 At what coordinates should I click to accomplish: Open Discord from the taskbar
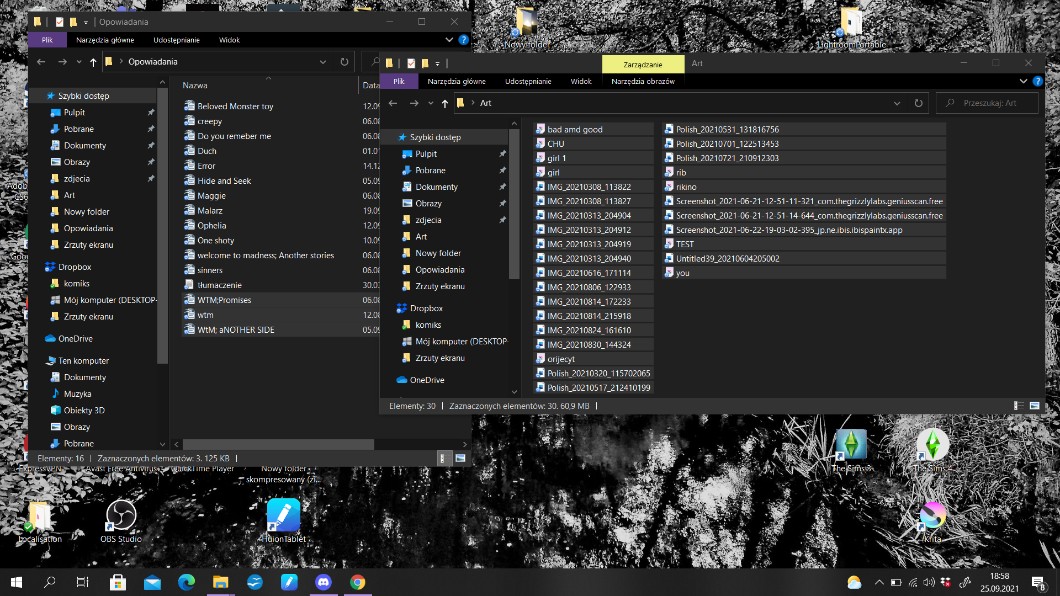[x=322, y=582]
